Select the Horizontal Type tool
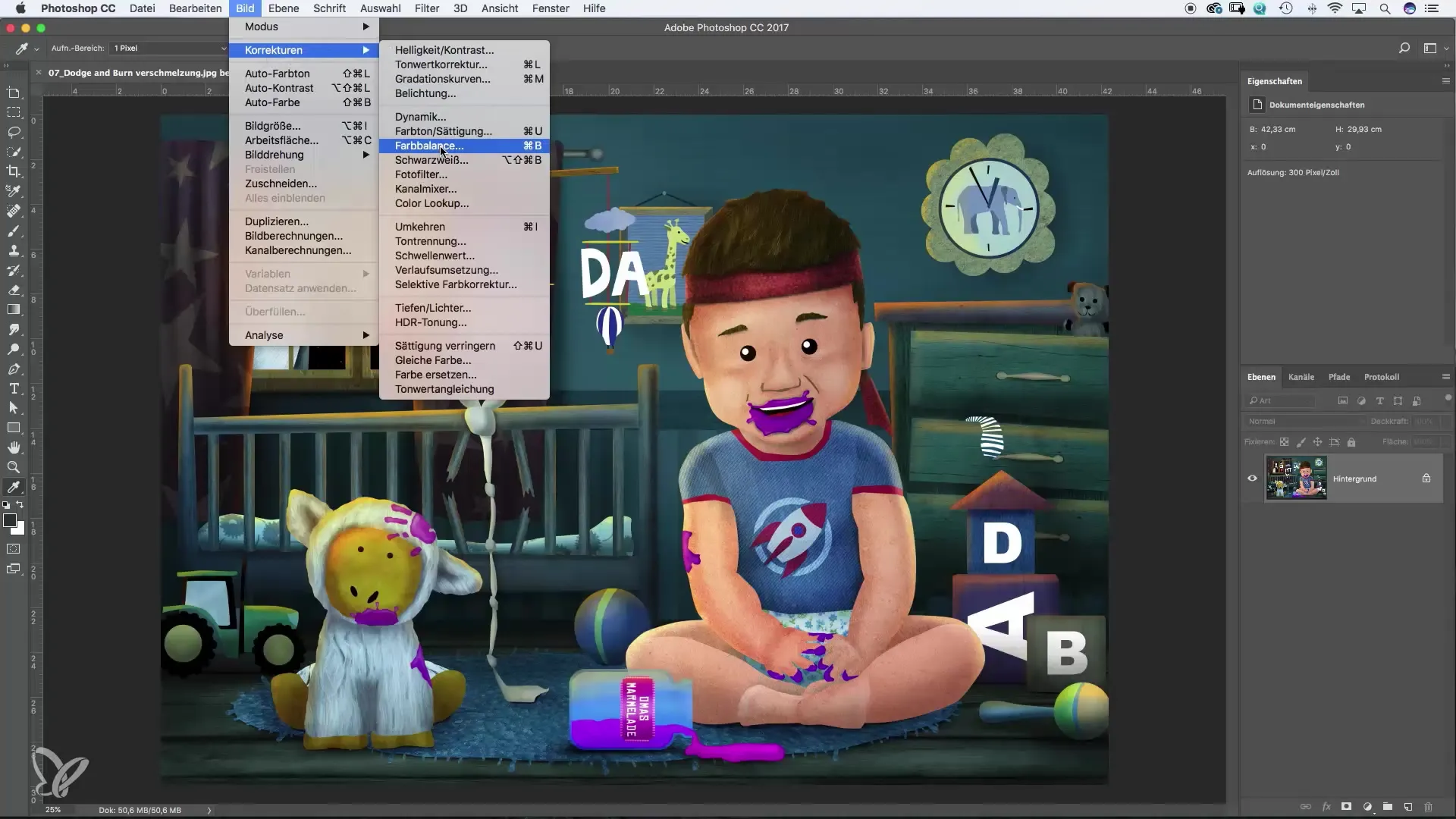Viewport: 1456px width, 819px height. (x=14, y=388)
